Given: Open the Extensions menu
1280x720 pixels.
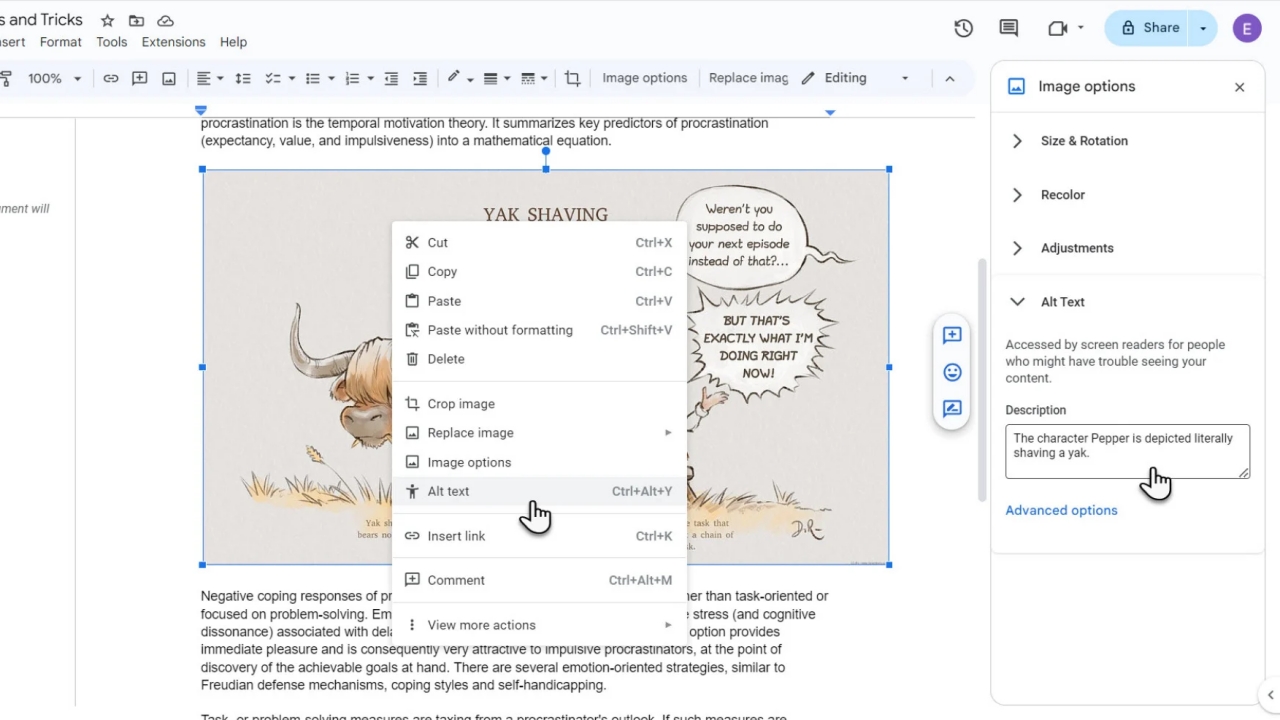Looking at the screenshot, I should (x=173, y=42).
